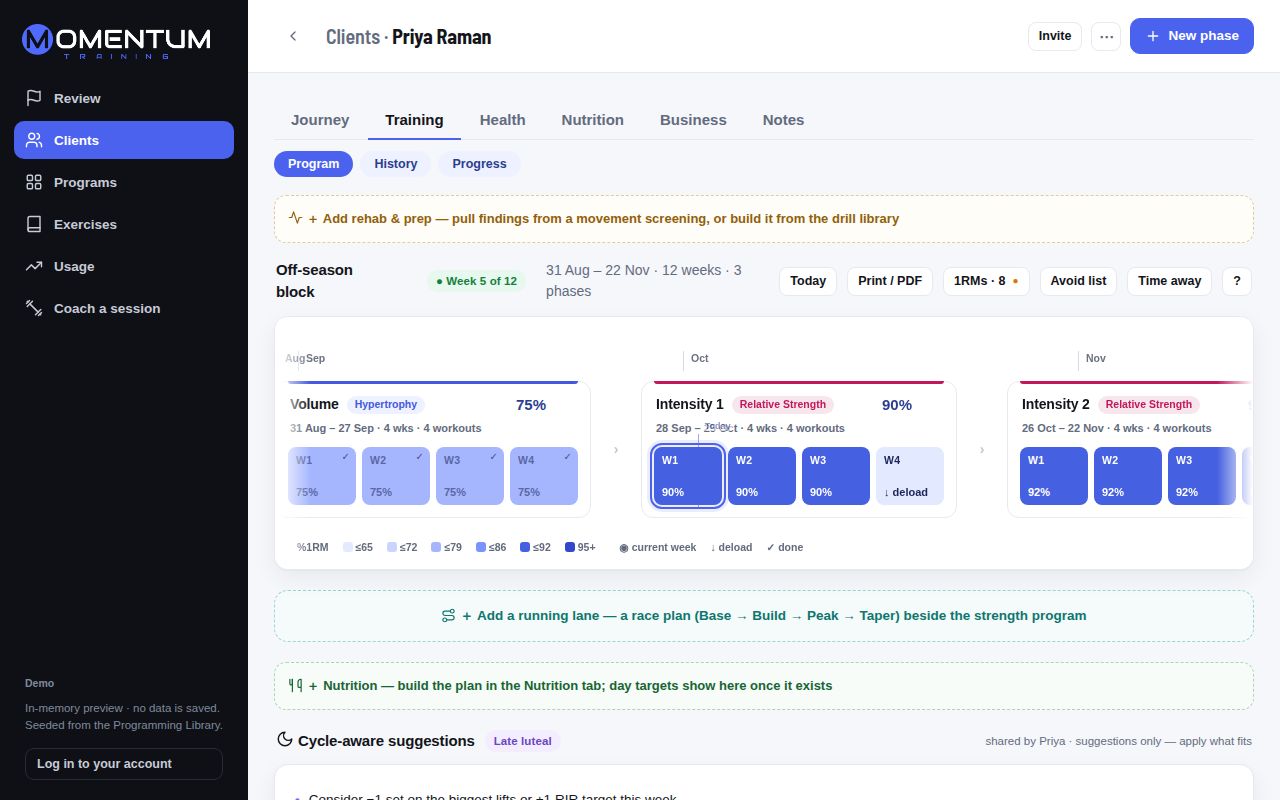Select the Program sub-view pill
This screenshot has width=1280, height=800.
coord(314,164)
